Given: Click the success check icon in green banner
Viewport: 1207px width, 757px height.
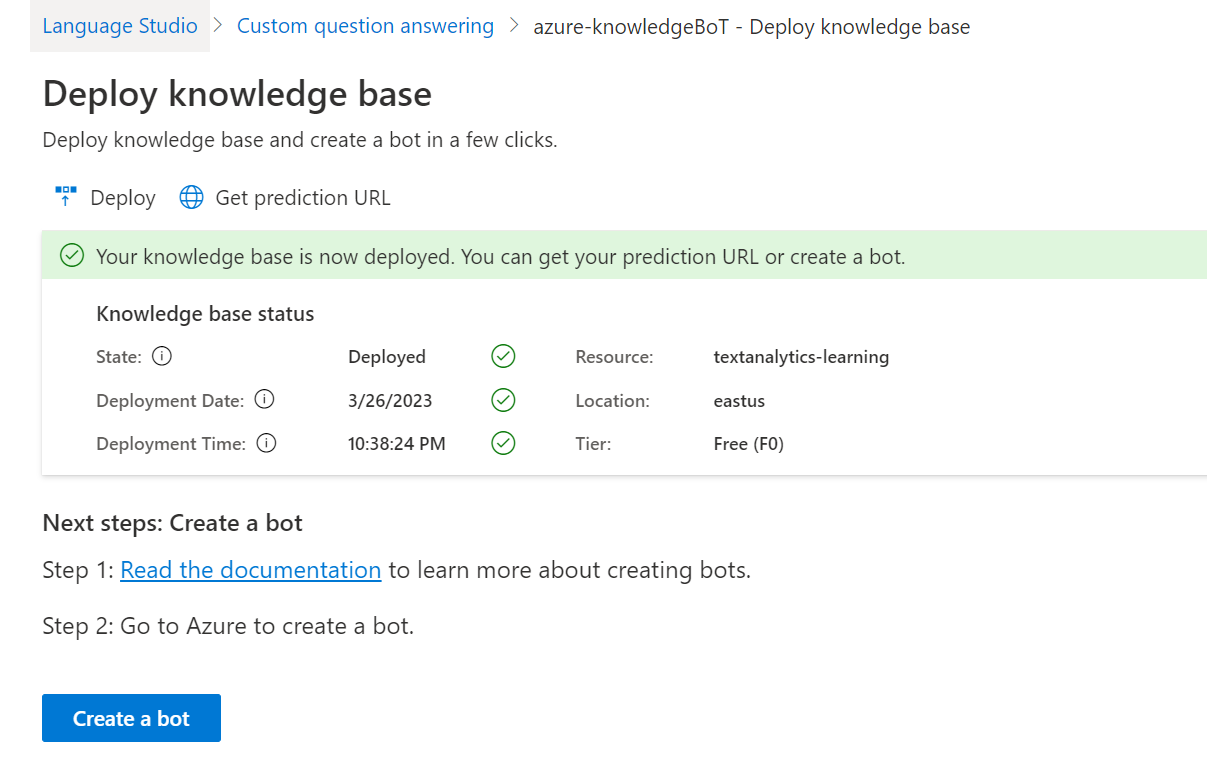Looking at the screenshot, I should 72,257.
